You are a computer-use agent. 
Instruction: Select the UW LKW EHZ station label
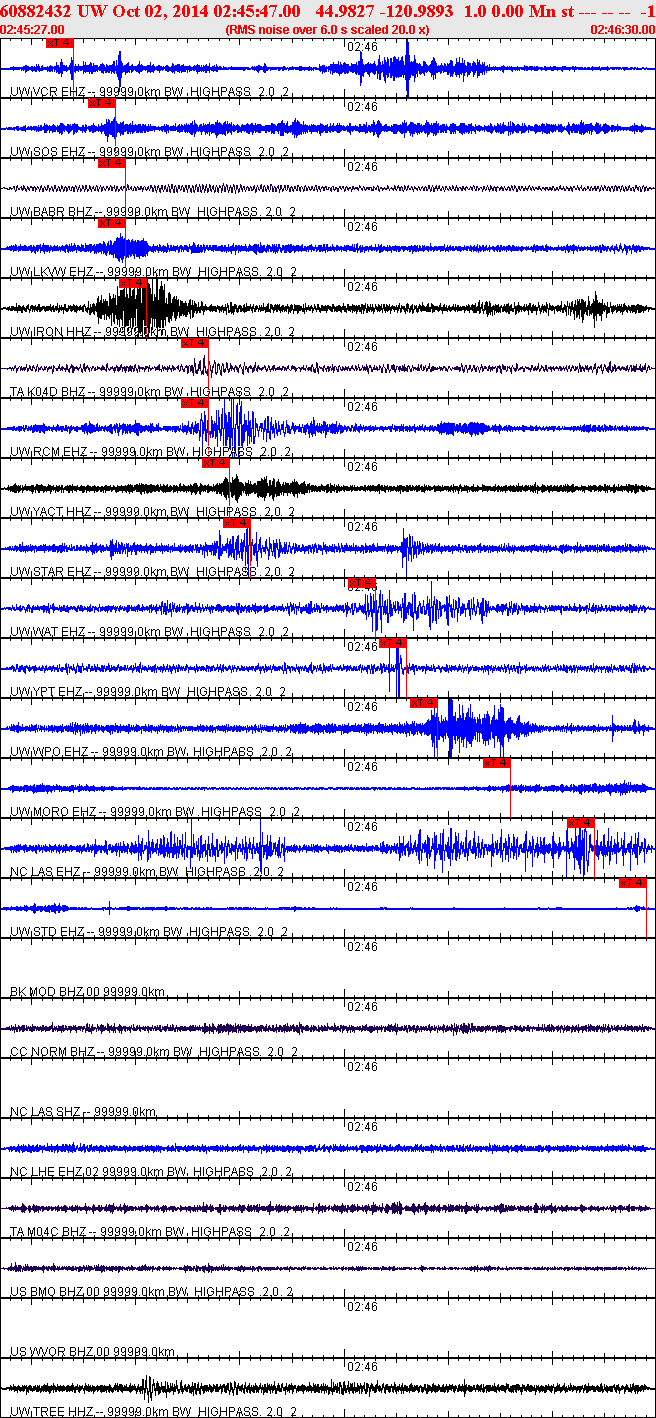point(52,271)
